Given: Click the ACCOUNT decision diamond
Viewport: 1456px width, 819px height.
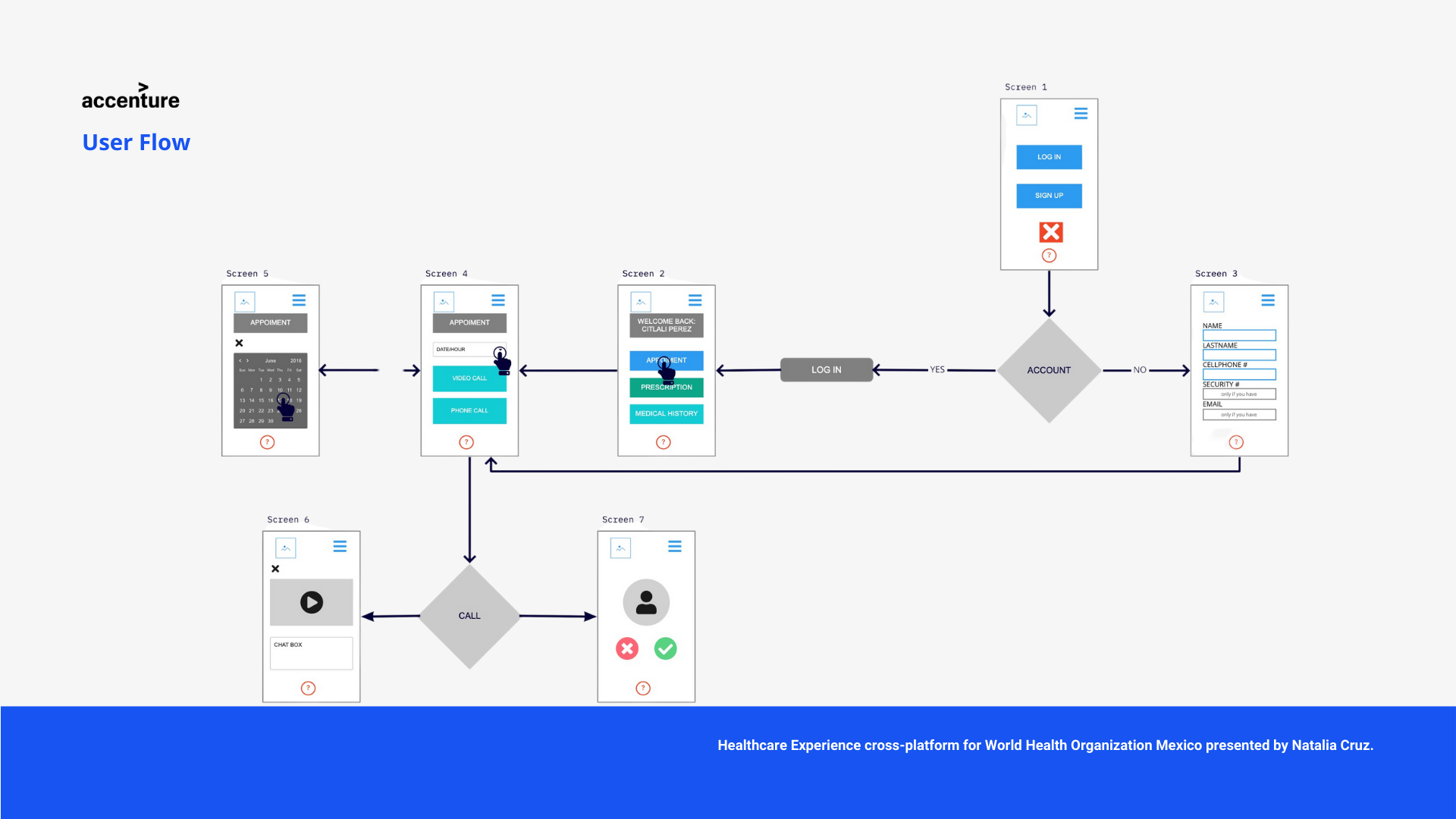Looking at the screenshot, I should 1049,370.
